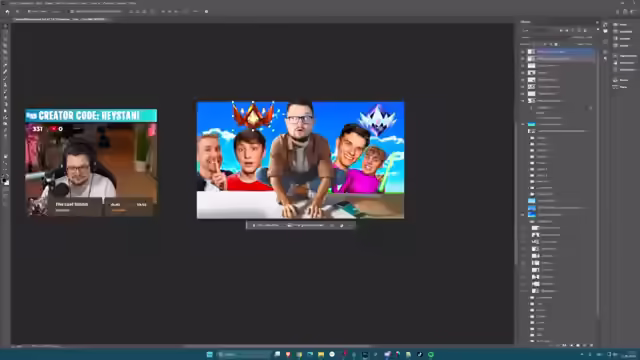Click the delete layer trash icon
Screen dimensions: 640x360
click(x=591, y=345)
